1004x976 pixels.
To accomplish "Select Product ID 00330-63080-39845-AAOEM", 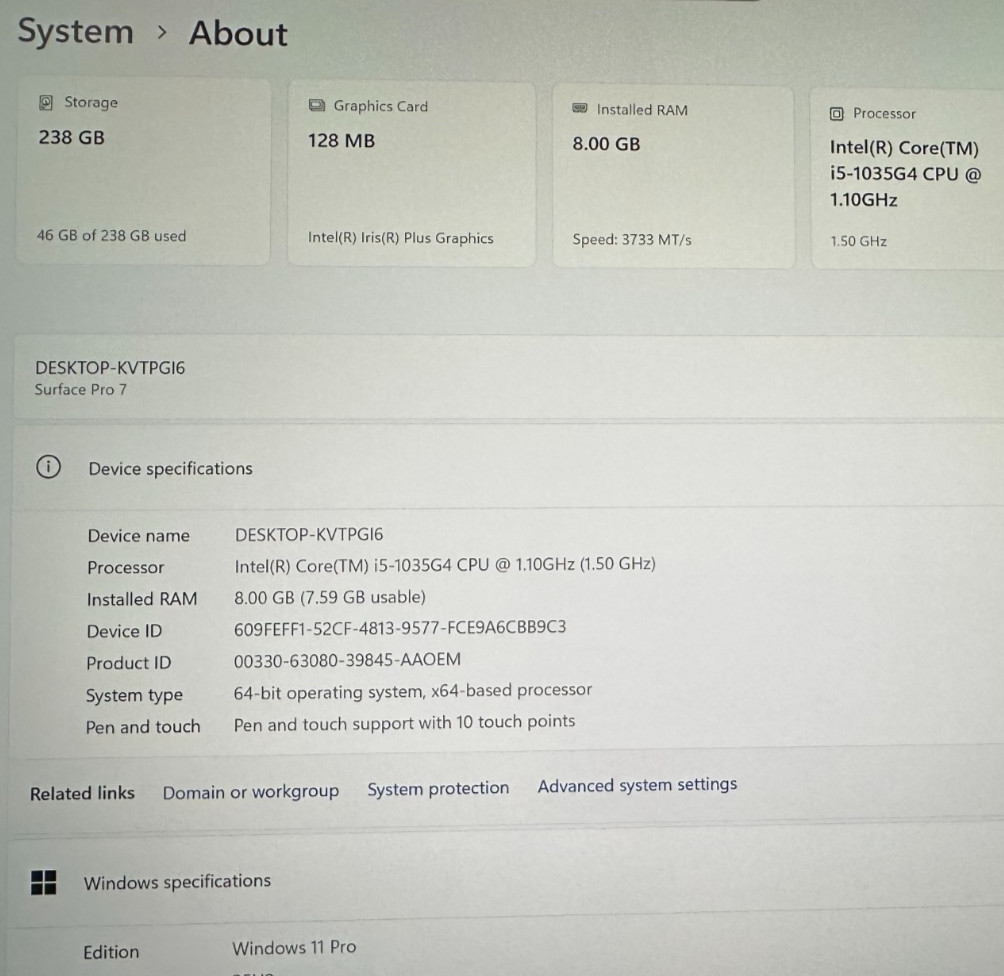I will [347, 660].
